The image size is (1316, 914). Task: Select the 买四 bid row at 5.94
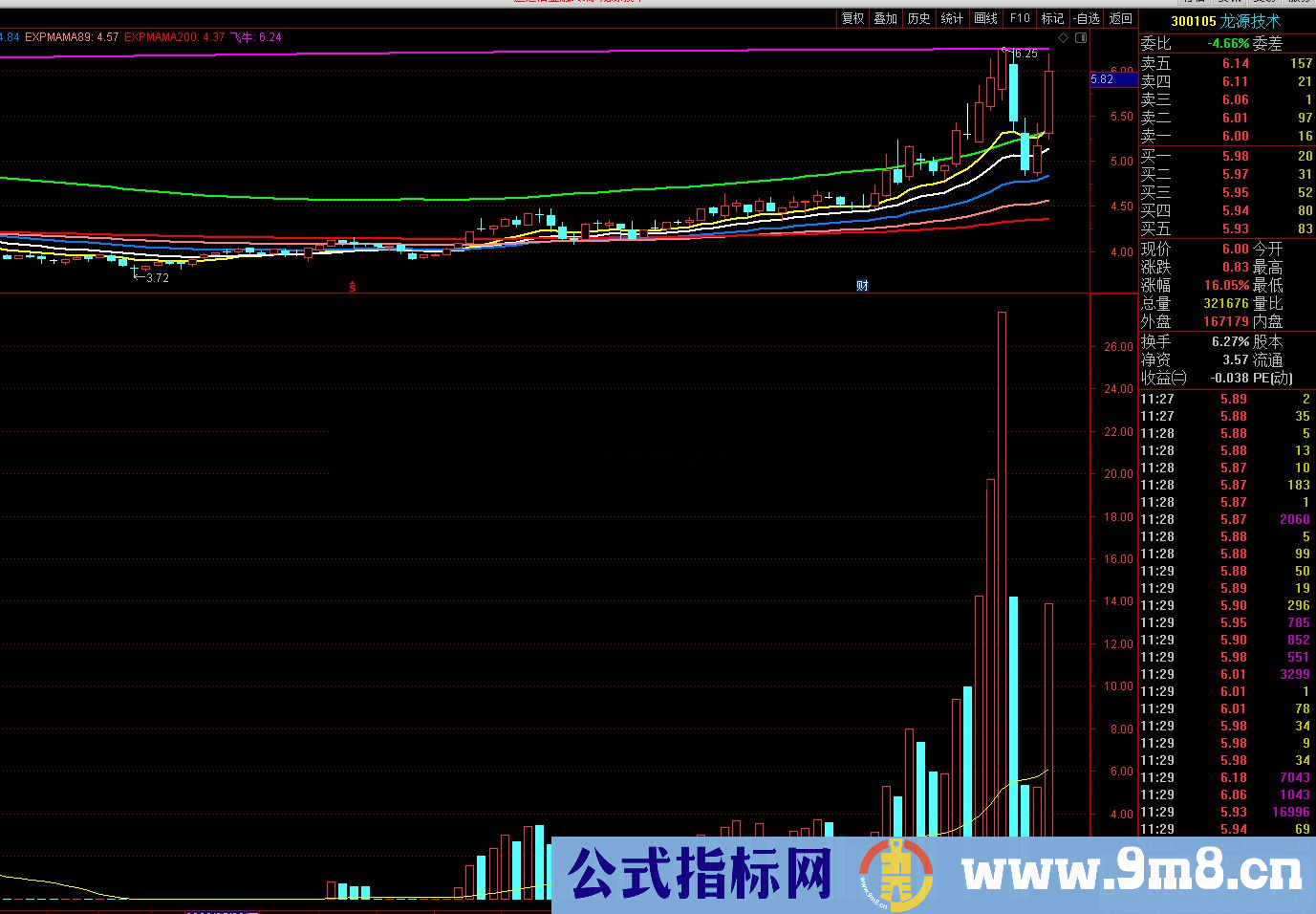1227,210
